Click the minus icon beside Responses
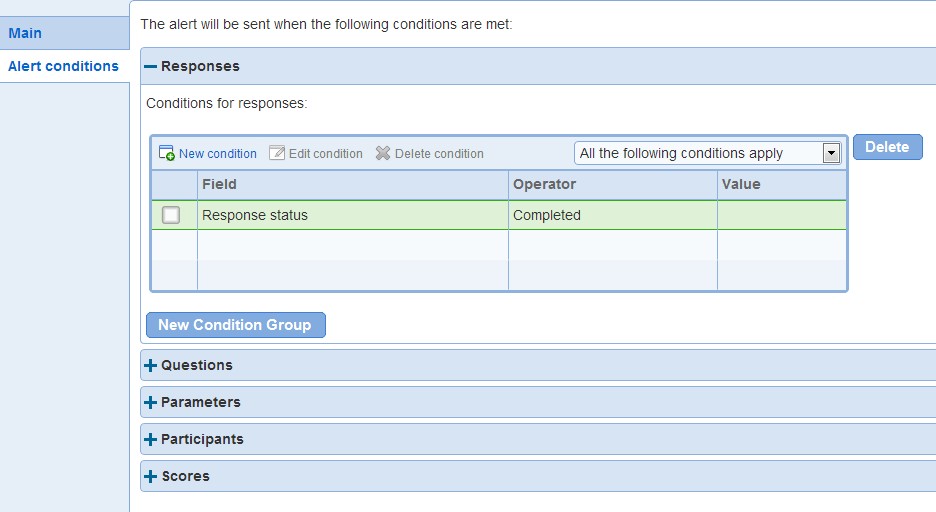The image size is (936, 512). [150, 66]
